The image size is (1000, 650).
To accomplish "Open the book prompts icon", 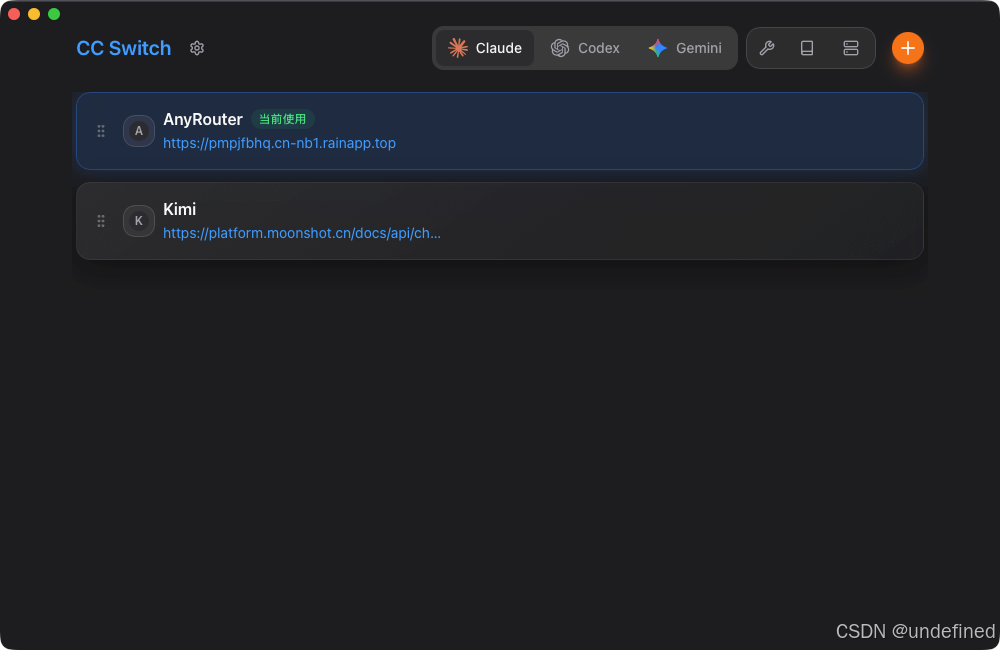I will click(807, 48).
